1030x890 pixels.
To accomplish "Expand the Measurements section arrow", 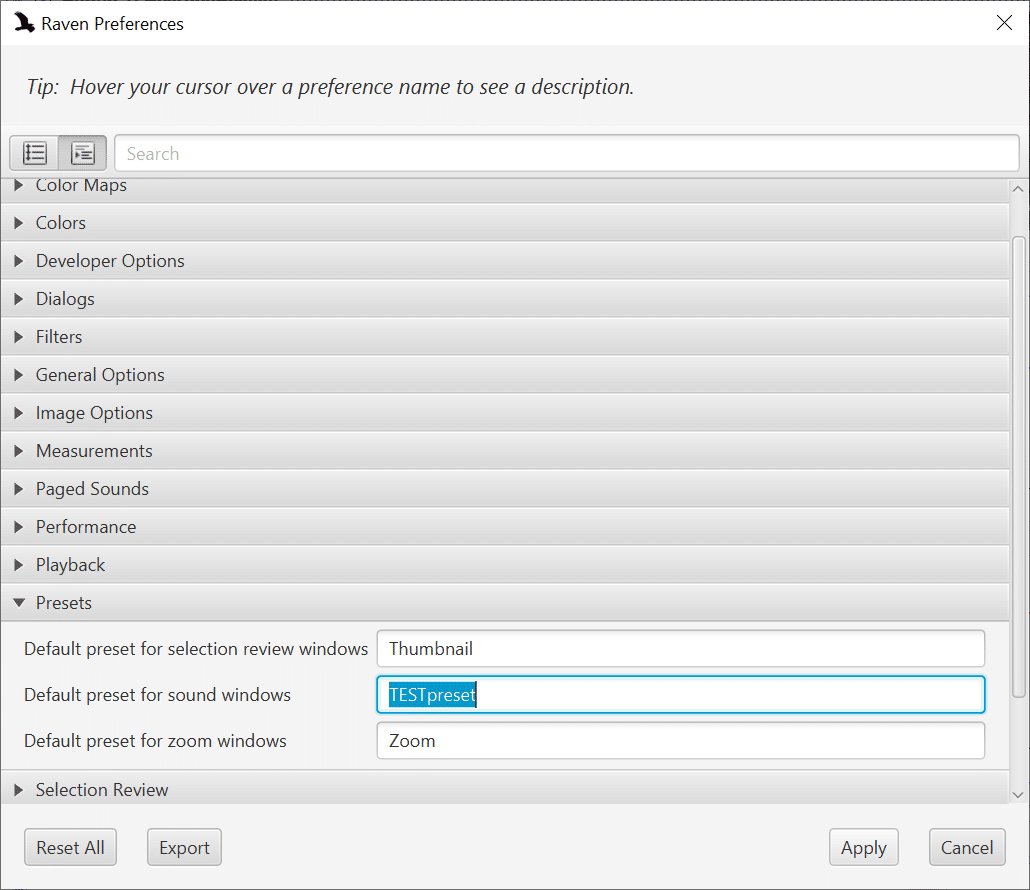I will point(18,451).
